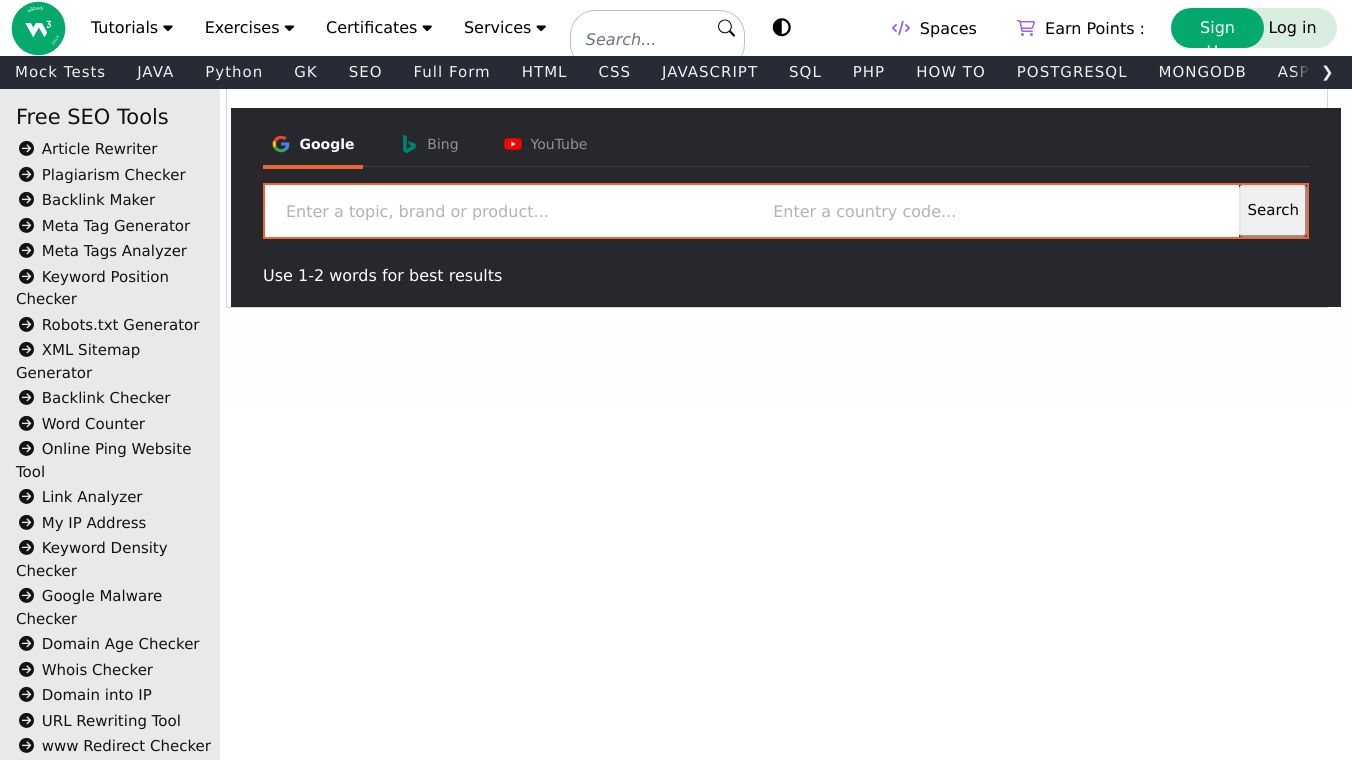Open Full Form in the topics bar
Screen dimensions: 1352x760
[x=452, y=72]
